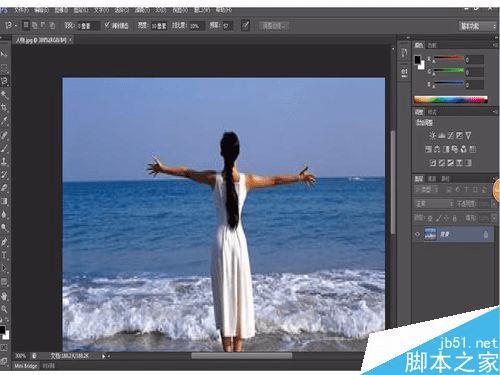
Task: Toggle pen pressure for width button
Action: 245,26
